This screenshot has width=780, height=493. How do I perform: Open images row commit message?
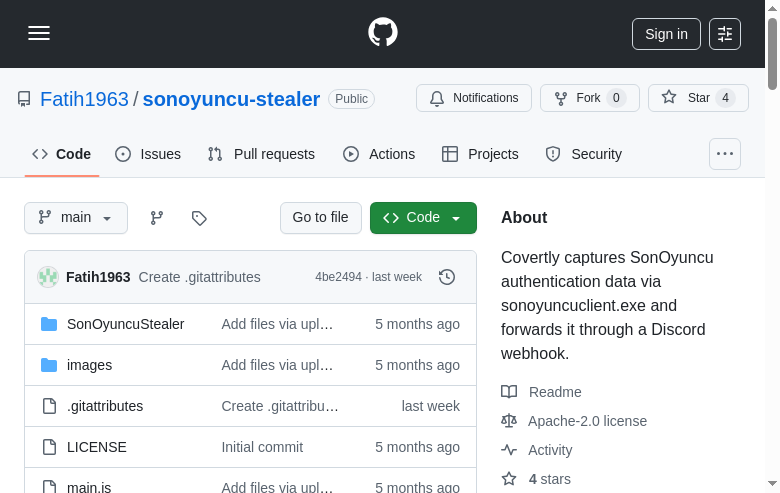click(277, 365)
